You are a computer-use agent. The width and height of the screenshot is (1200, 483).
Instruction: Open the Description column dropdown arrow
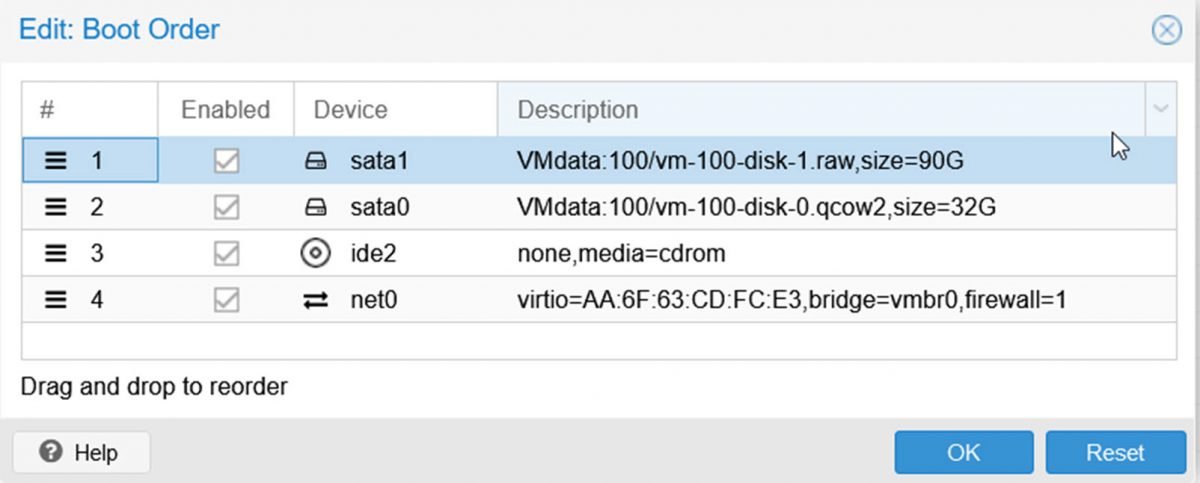point(1161,109)
